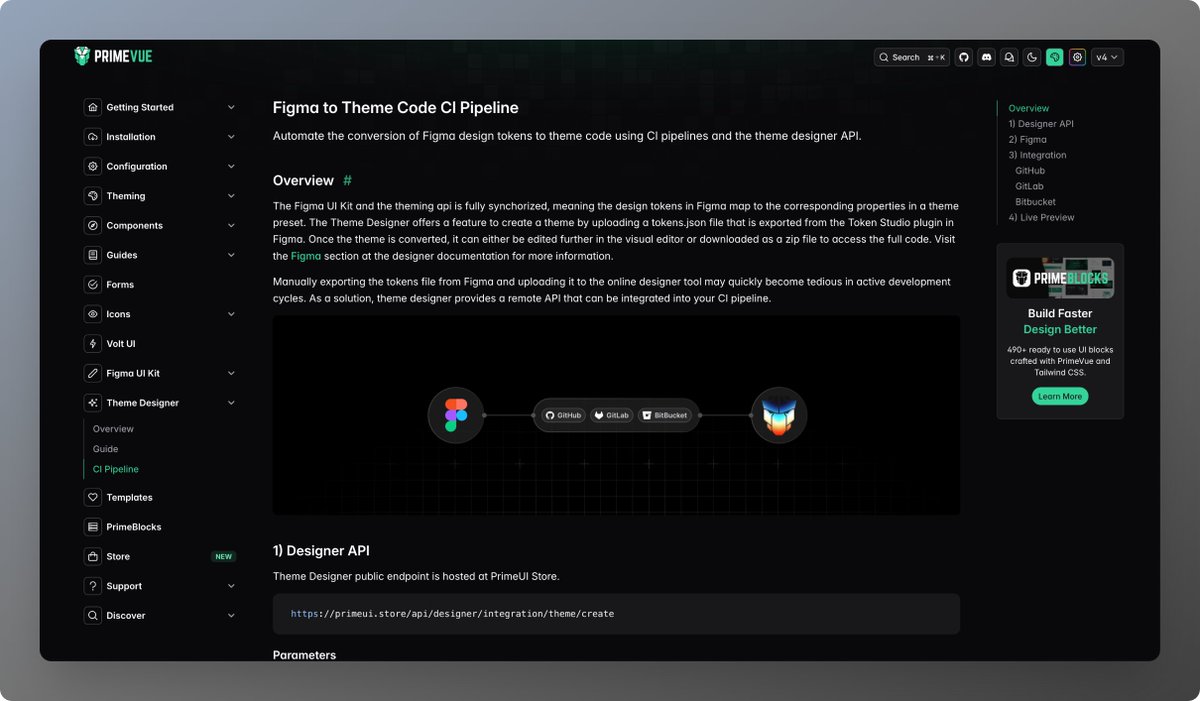Click the Theming palette icon in sidebar
The width and height of the screenshot is (1200, 701).
coord(93,196)
